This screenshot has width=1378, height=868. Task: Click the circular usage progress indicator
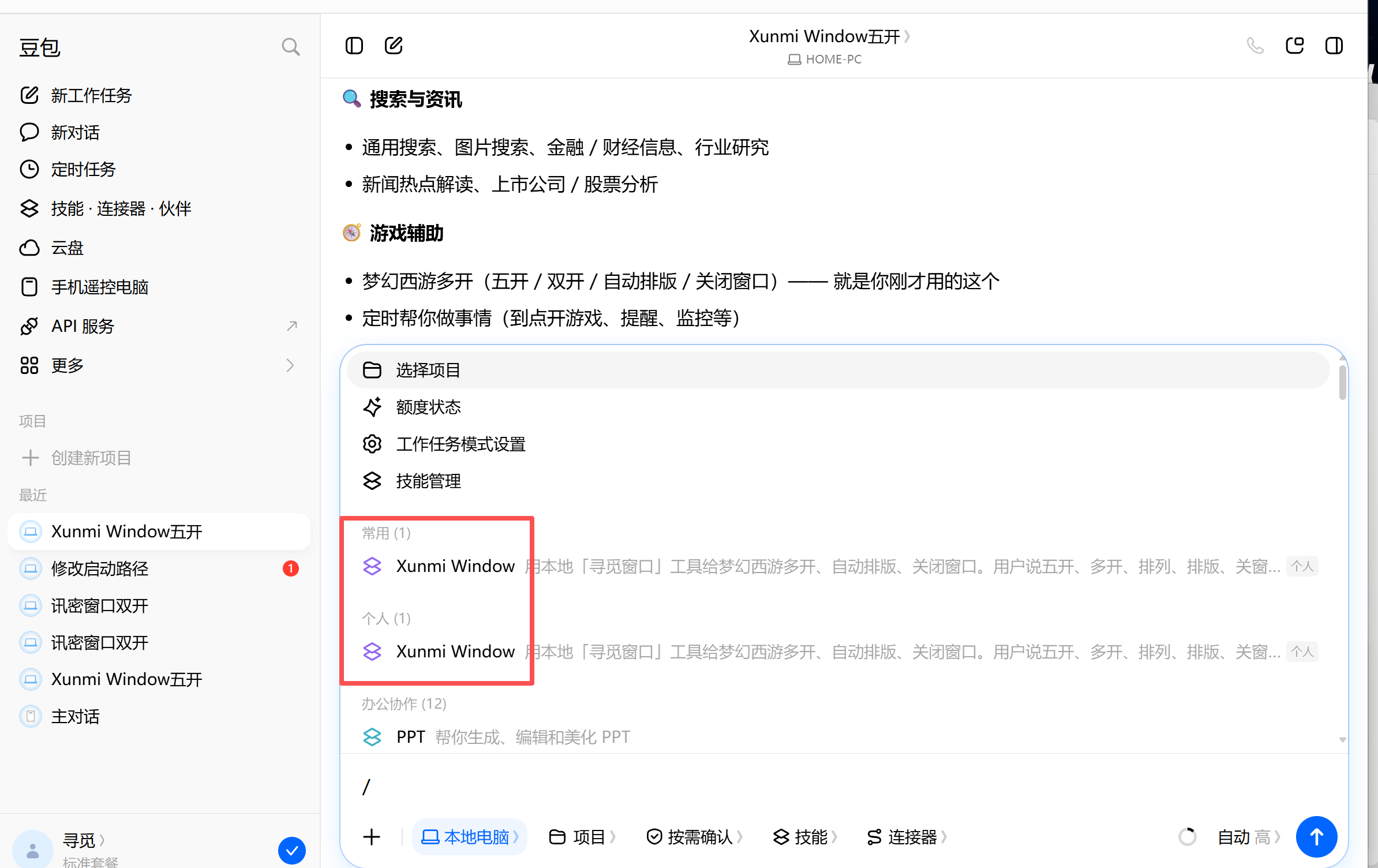[x=1187, y=837]
